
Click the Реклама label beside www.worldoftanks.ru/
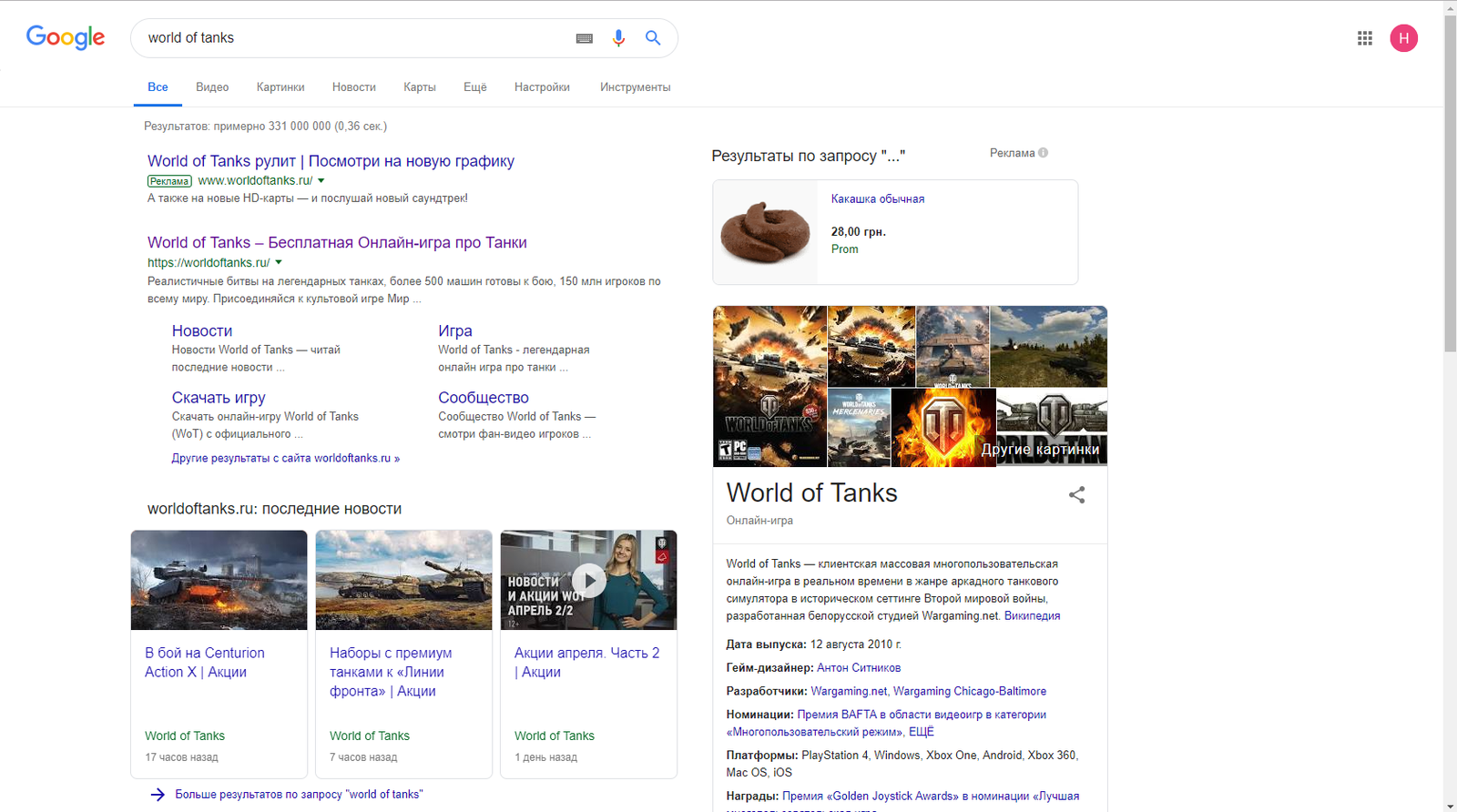click(x=169, y=181)
